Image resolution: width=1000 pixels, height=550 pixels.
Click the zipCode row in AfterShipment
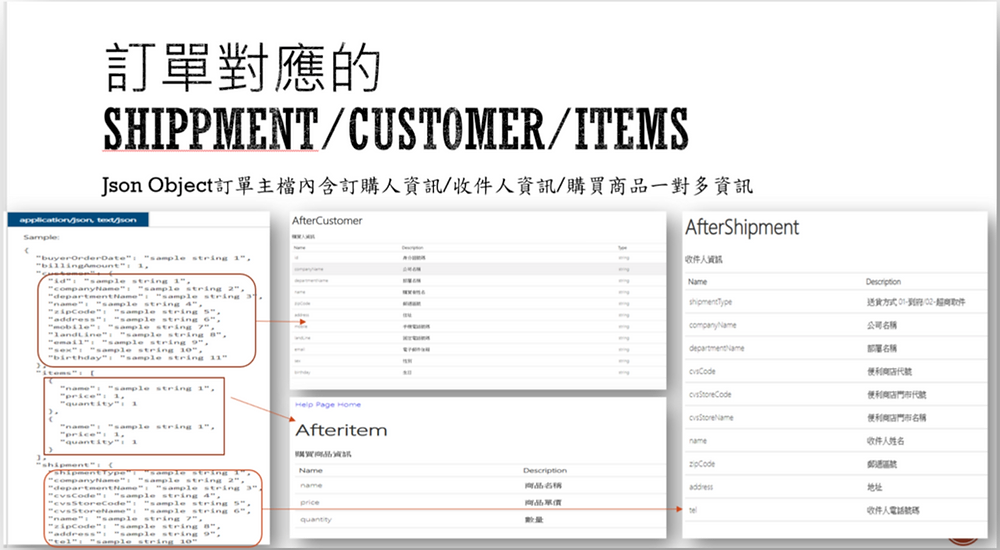coord(836,464)
